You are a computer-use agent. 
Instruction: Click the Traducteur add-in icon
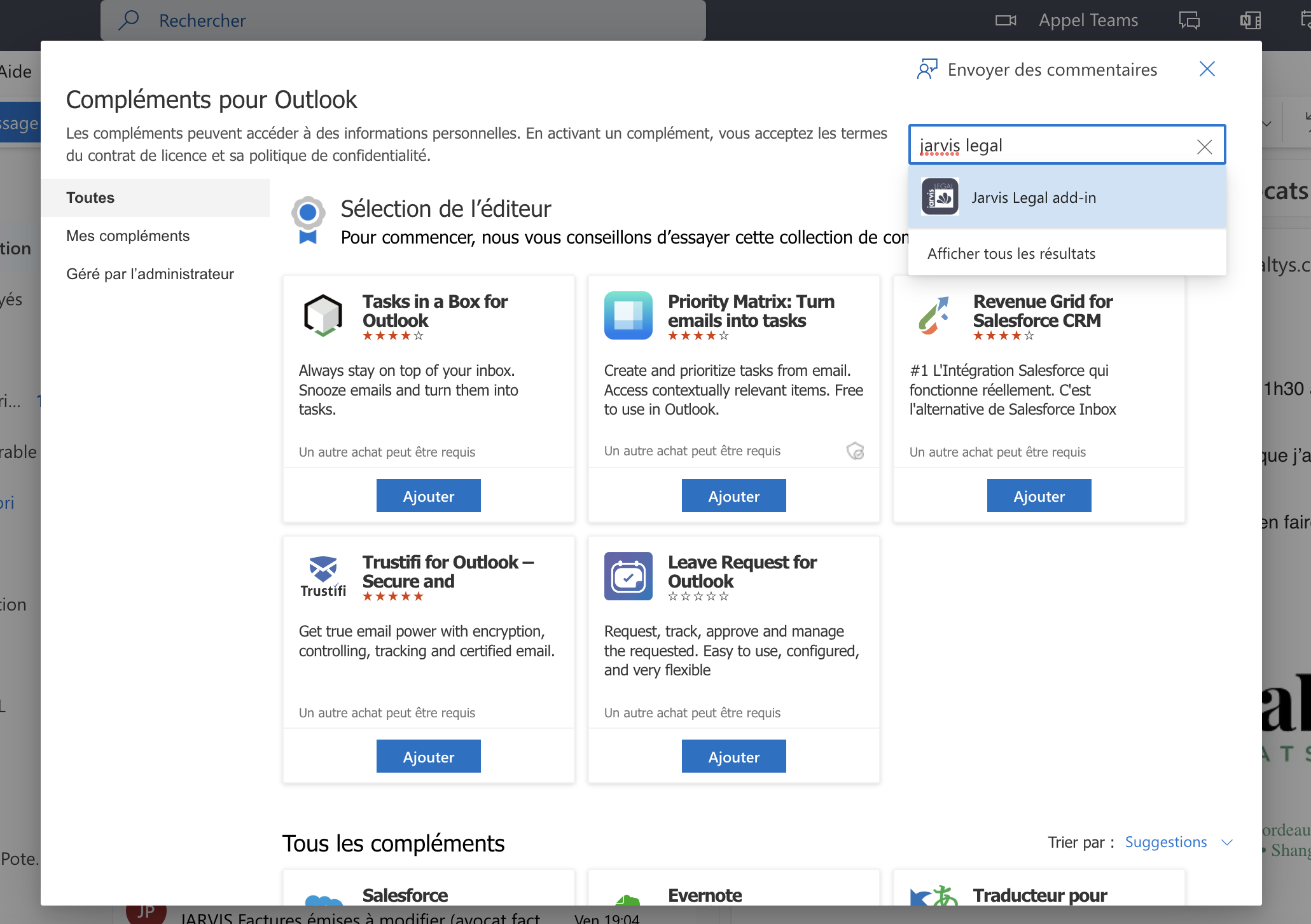point(934,895)
